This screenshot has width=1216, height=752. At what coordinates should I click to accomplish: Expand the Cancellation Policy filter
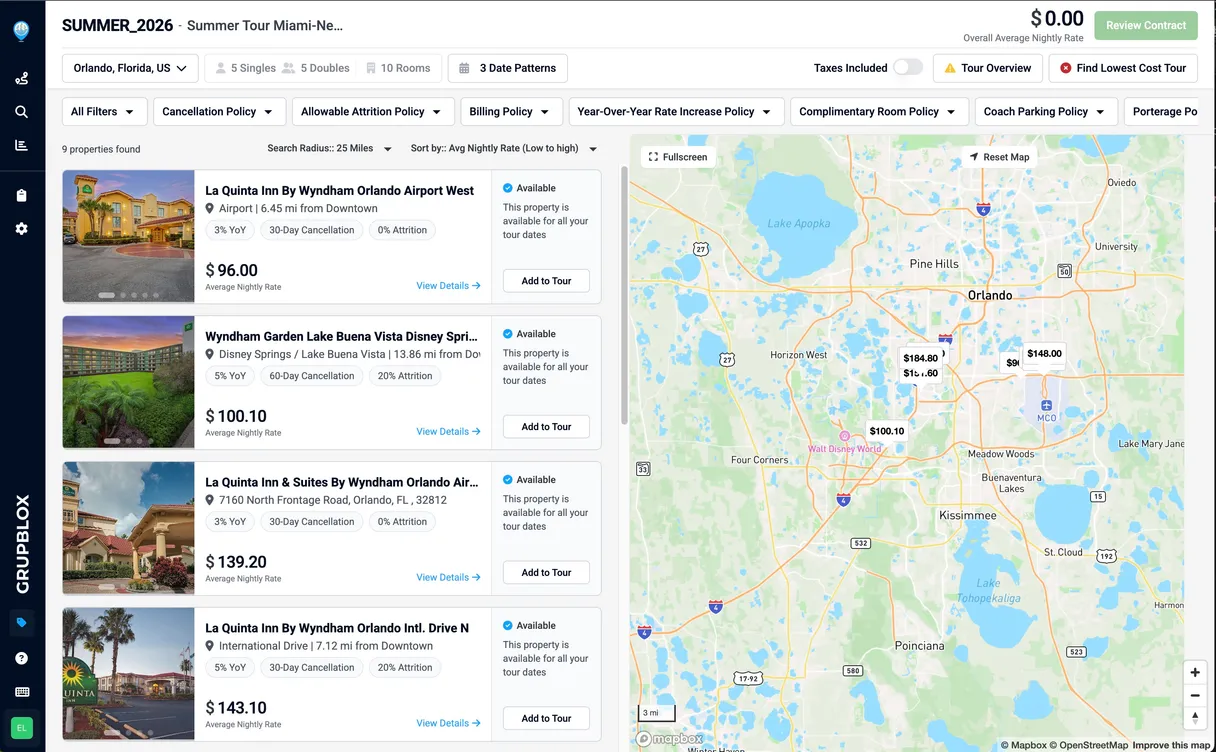tap(219, 112)
